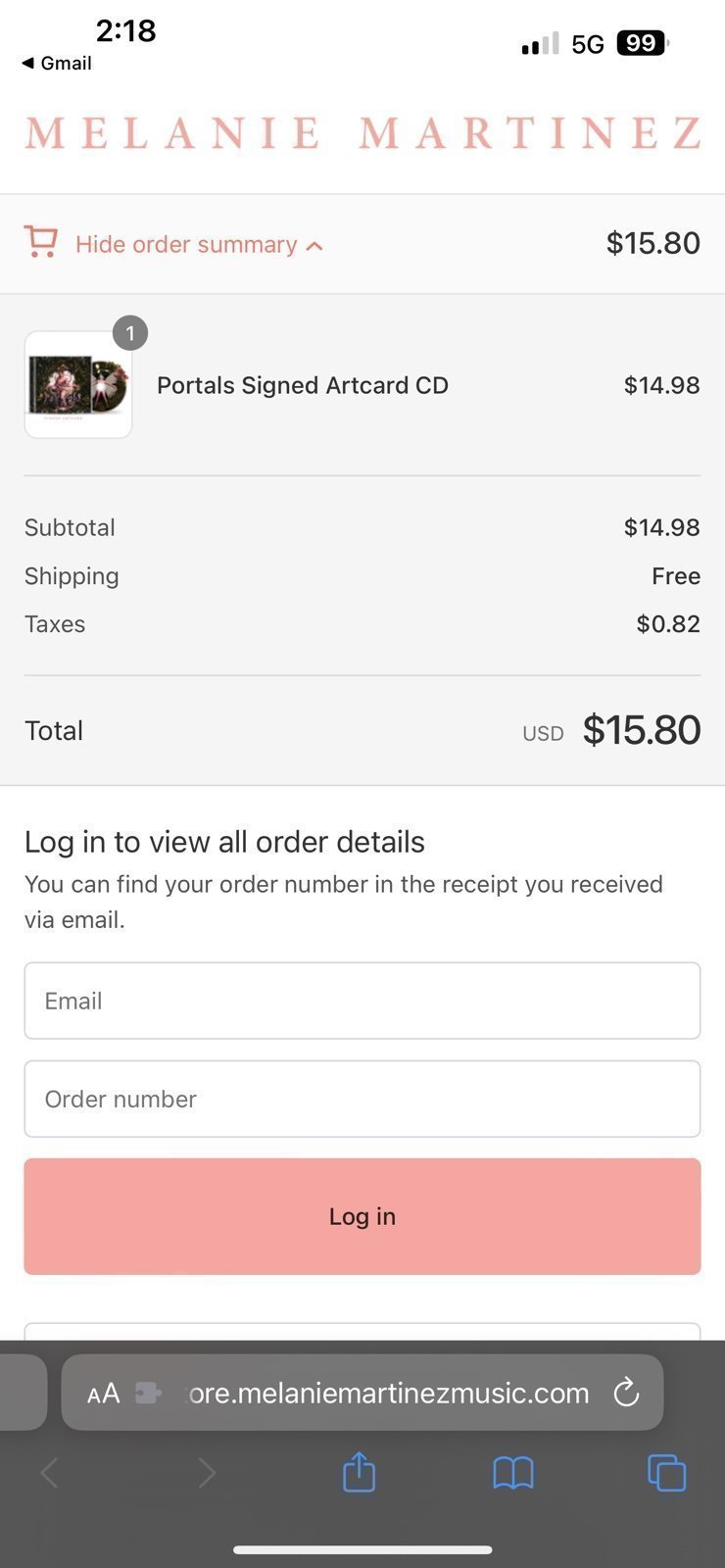
Task: Return to Gmail via back link
Action: coord(57,63)
